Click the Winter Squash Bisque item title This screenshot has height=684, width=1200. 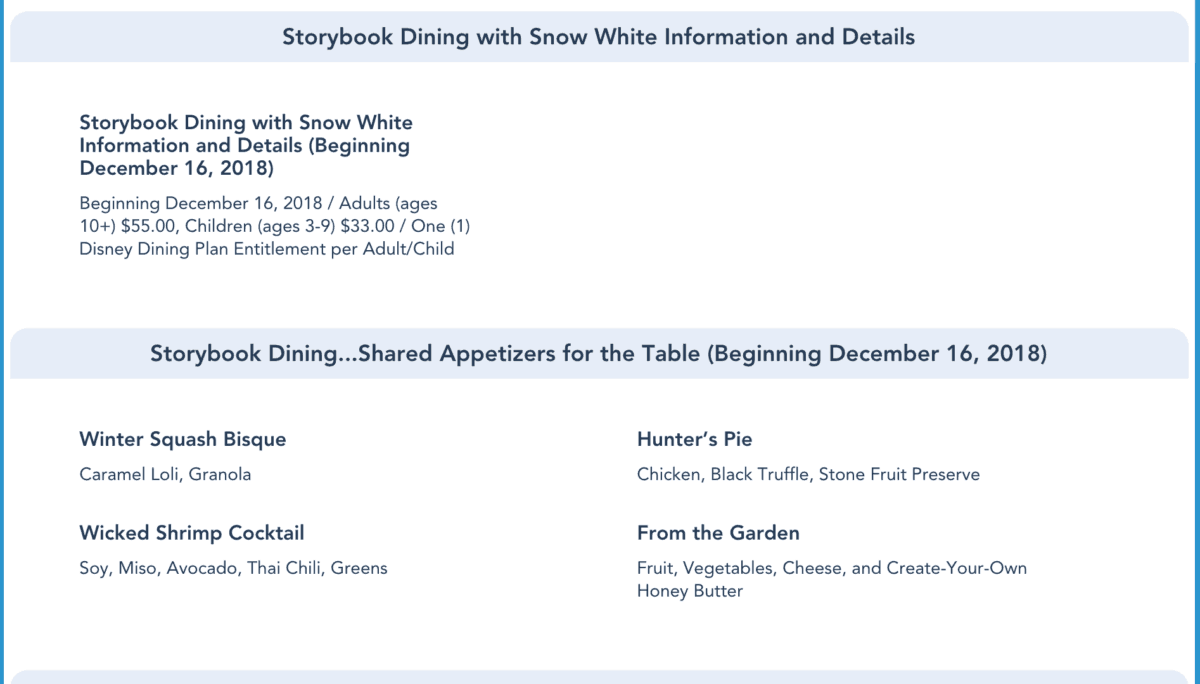point(182,439)
